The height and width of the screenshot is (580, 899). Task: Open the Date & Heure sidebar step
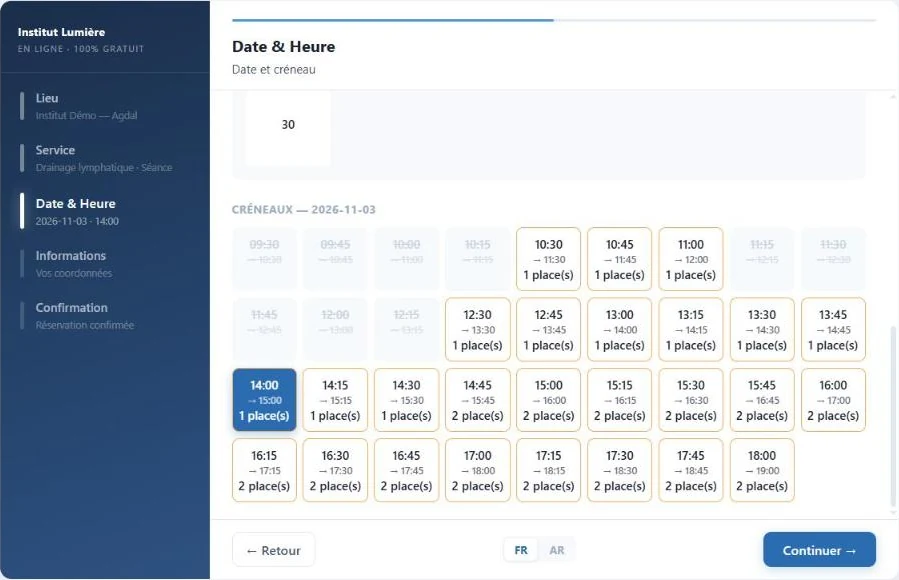coord(105,211)
